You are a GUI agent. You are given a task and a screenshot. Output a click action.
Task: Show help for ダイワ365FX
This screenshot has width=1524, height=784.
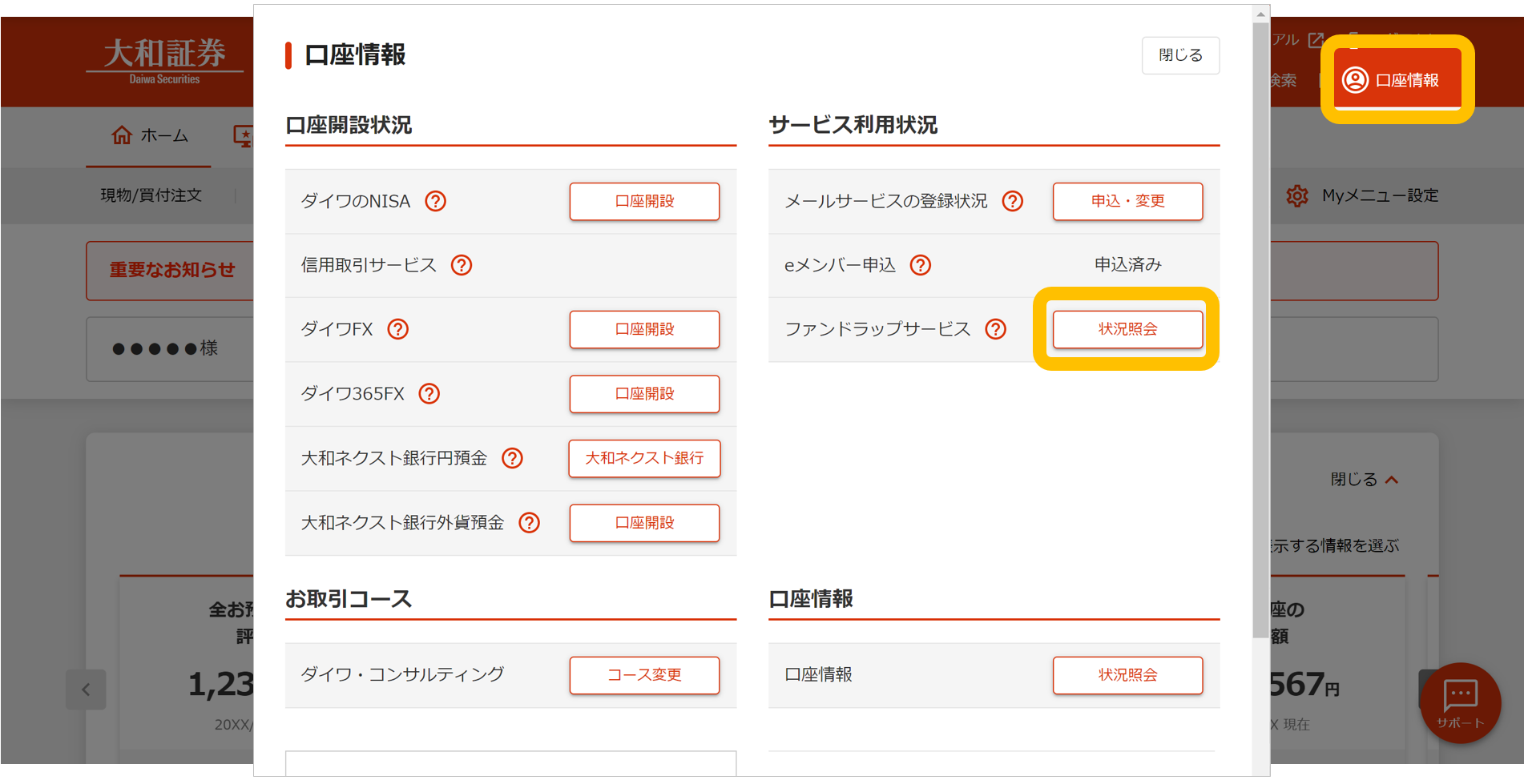[429, 394]
